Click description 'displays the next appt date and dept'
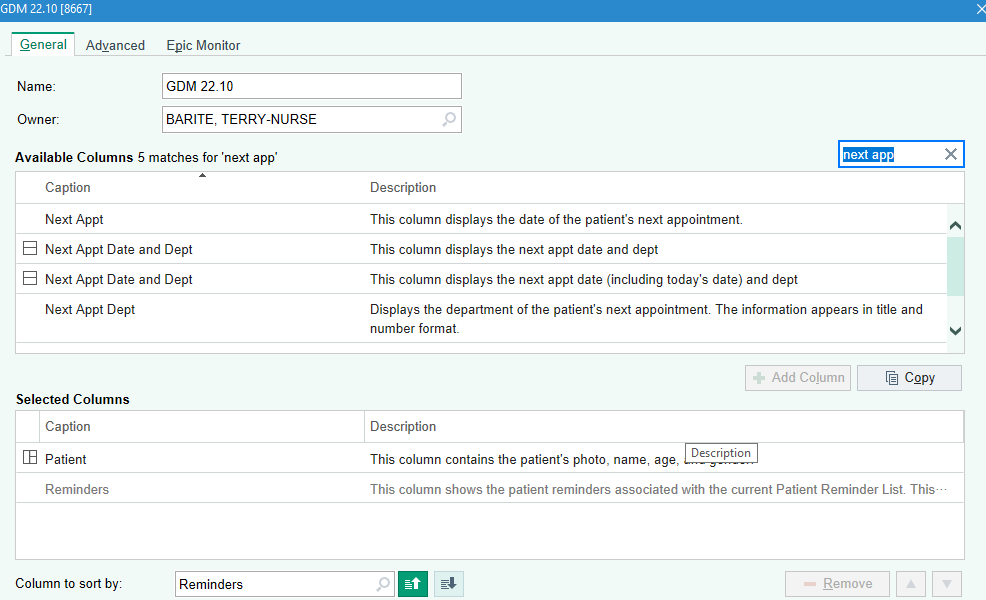Image resolution: width=986 pixels, height=600 pixels. coord(514,249)
